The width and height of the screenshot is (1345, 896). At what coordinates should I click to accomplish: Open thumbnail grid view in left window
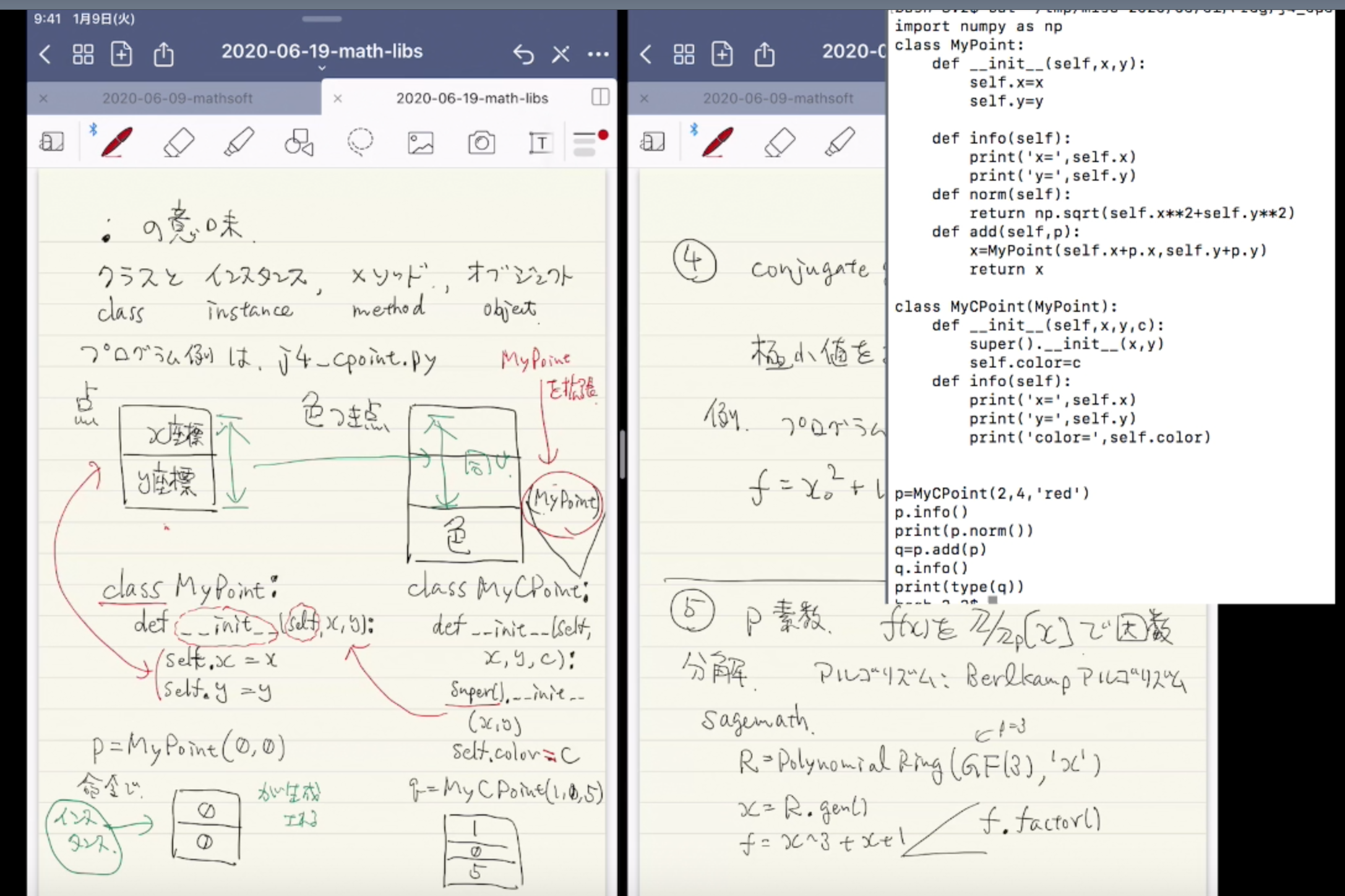click(83, 54)
